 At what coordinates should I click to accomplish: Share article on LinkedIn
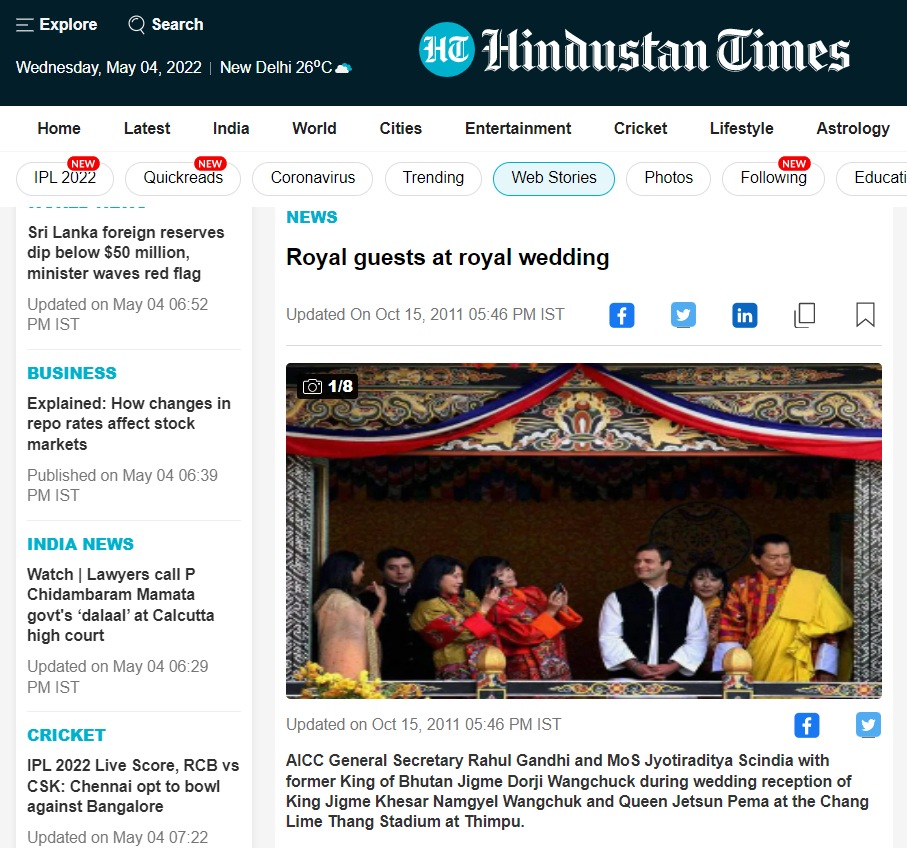pyautogui.click(x=744, y=315)
